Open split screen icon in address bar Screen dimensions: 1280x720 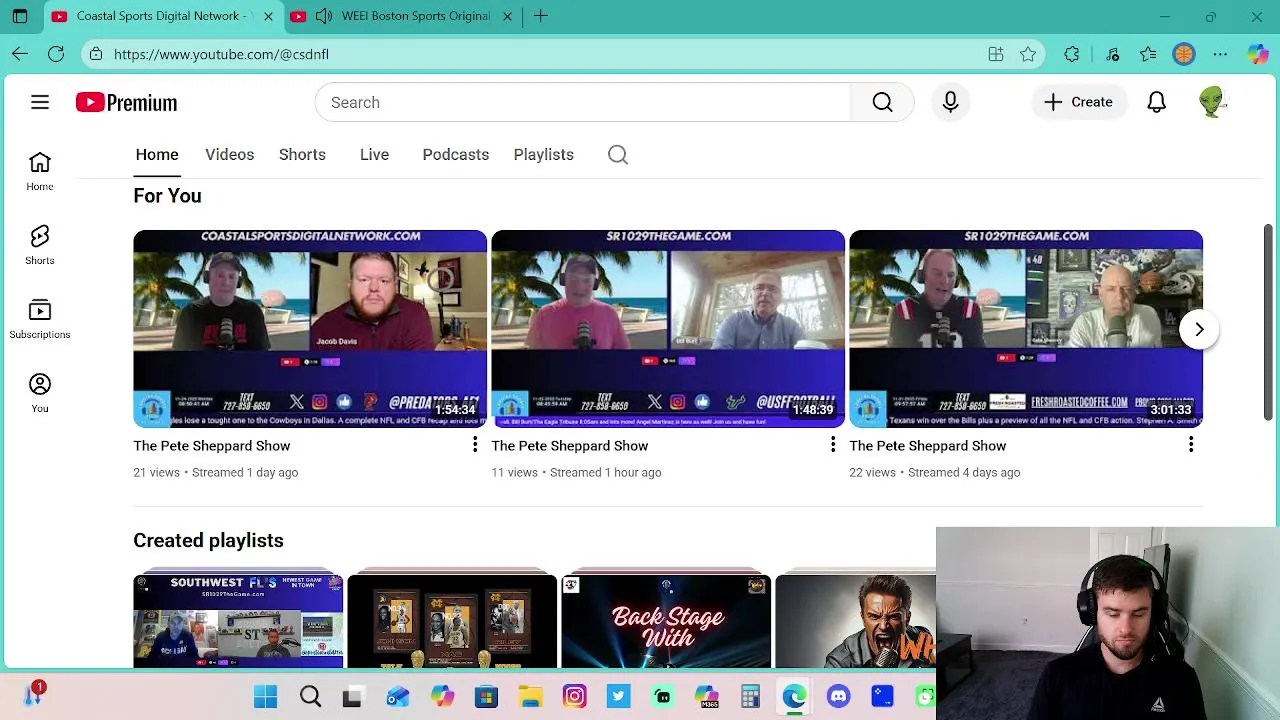point(996,54)
